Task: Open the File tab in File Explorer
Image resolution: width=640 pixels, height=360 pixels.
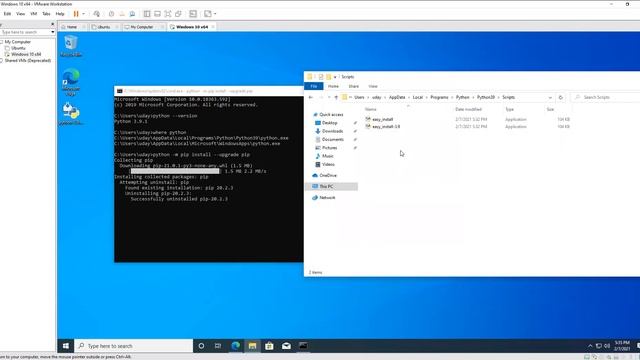Action: coord(313,86)
